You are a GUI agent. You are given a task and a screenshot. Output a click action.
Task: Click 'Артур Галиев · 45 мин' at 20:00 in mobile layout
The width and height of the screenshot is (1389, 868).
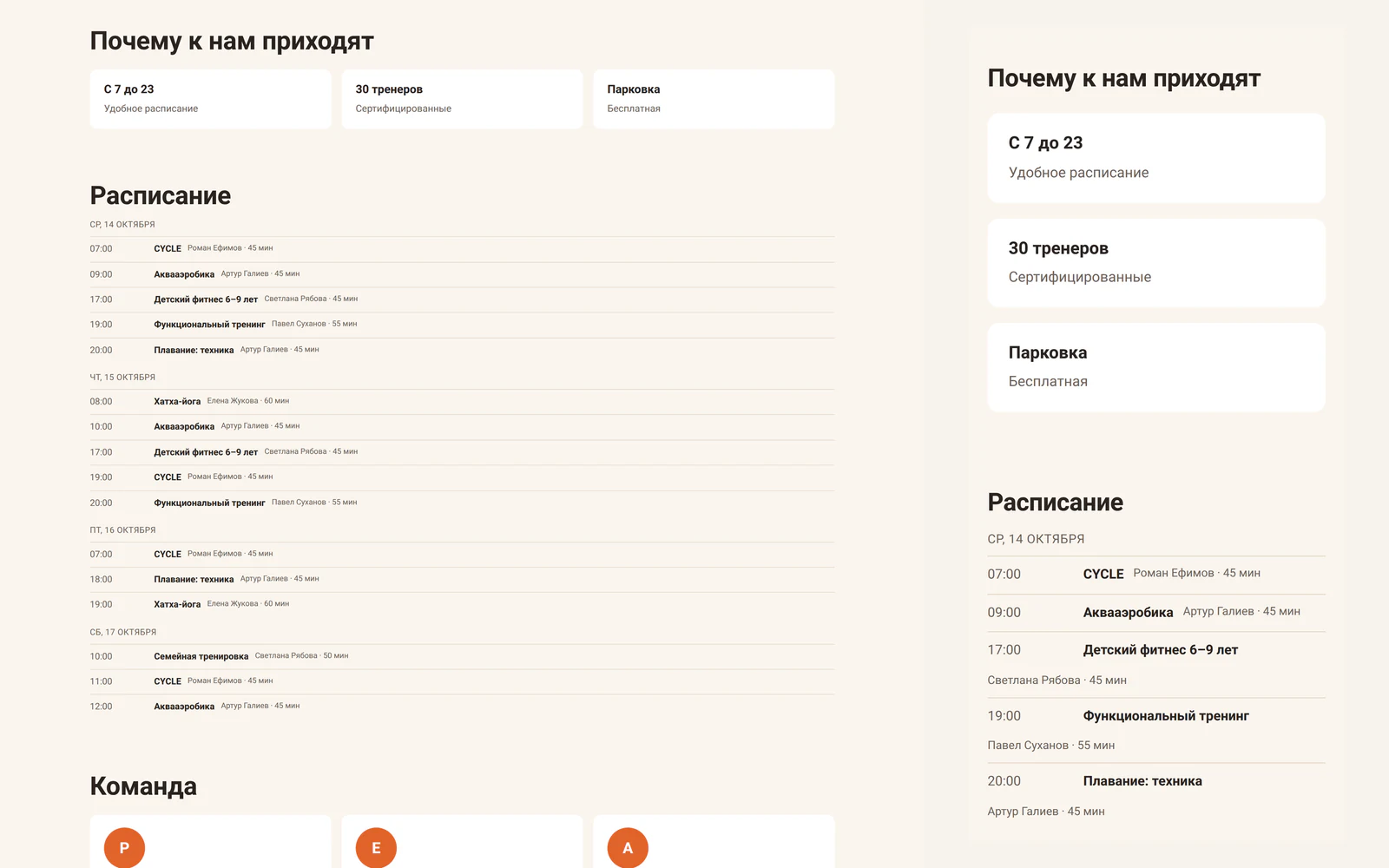(1046, 812)
